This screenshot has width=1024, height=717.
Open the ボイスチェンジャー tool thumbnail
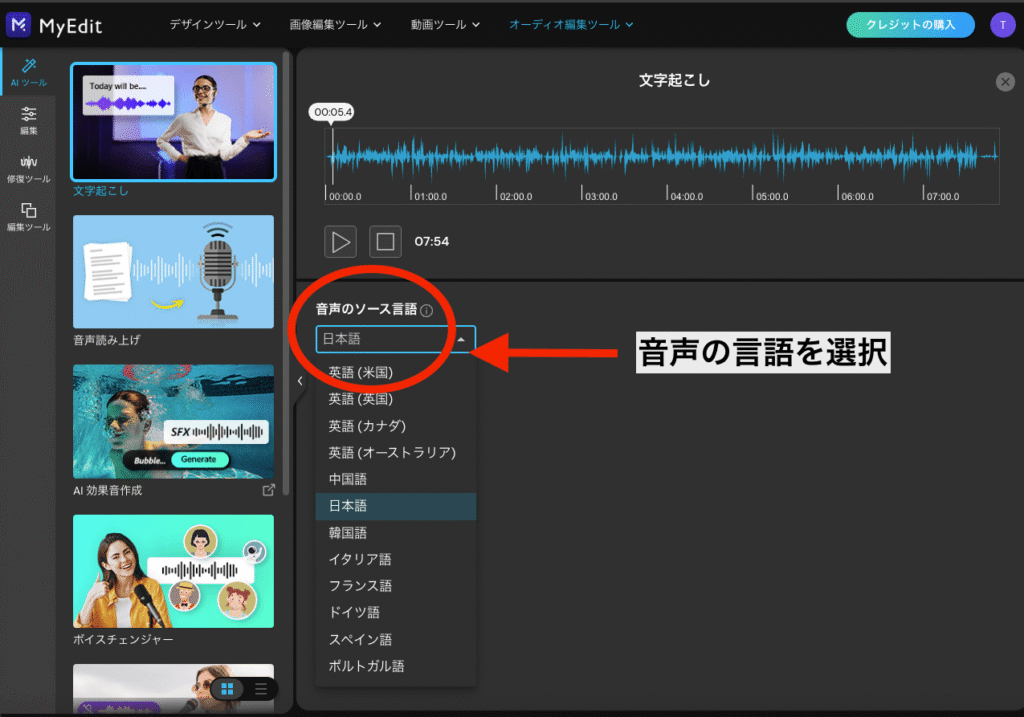click(173, 571)
